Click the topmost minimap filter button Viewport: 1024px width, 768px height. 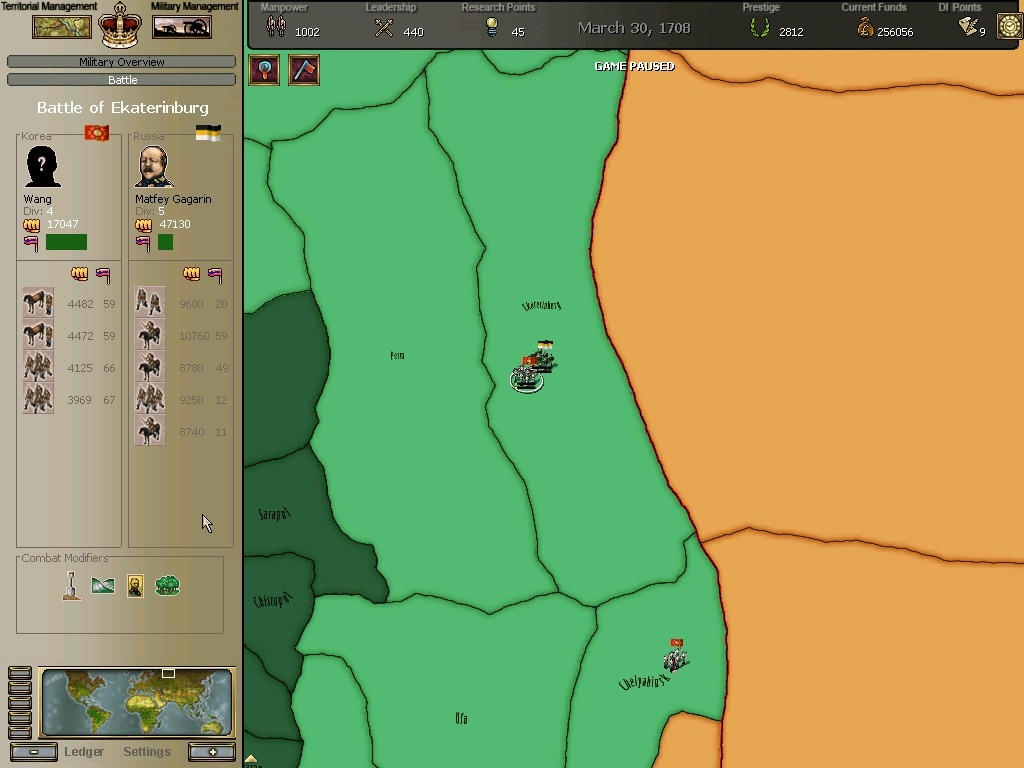pyautogui.click(x=20, y=673)
